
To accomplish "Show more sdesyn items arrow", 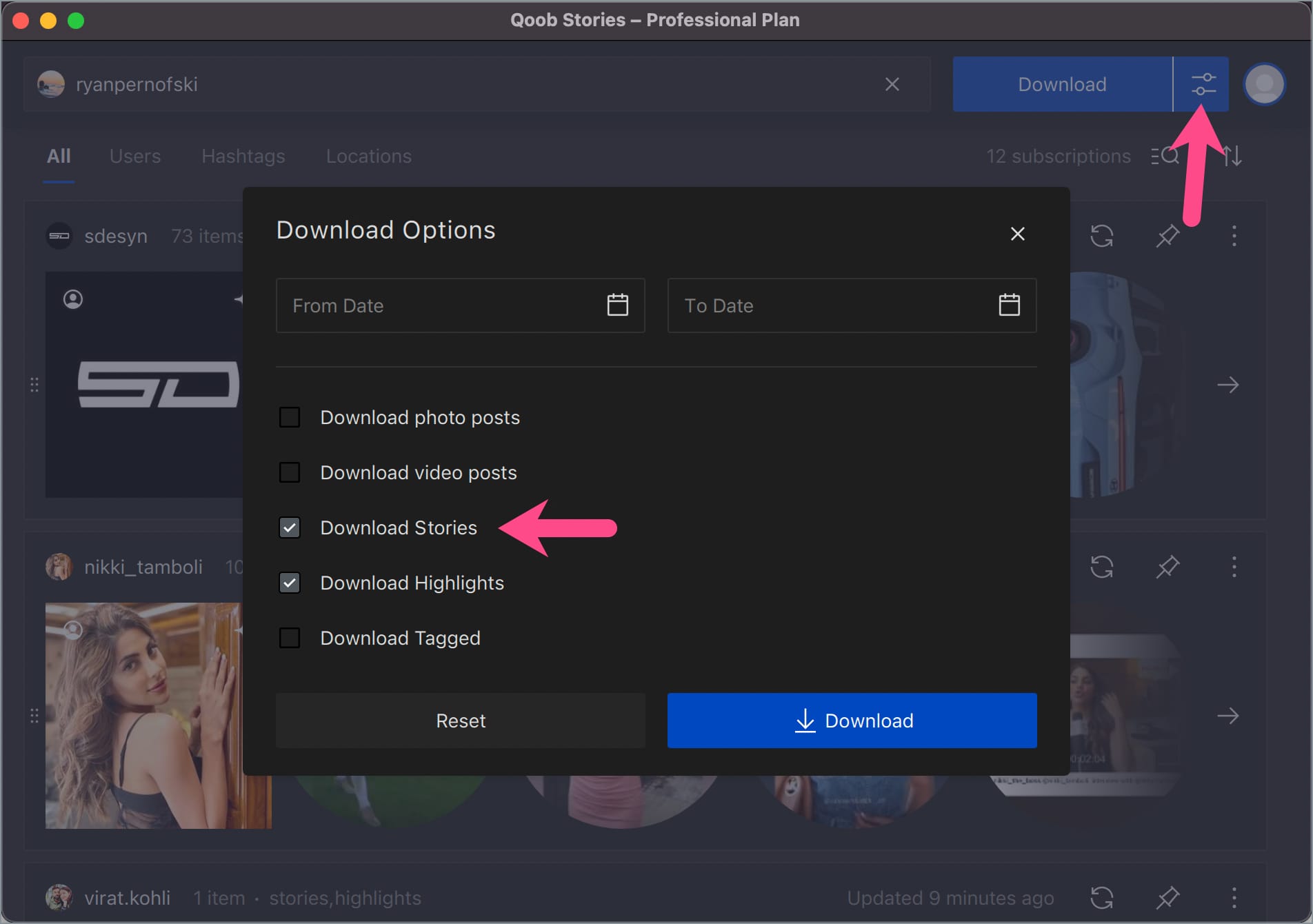I will point(1227,385).
